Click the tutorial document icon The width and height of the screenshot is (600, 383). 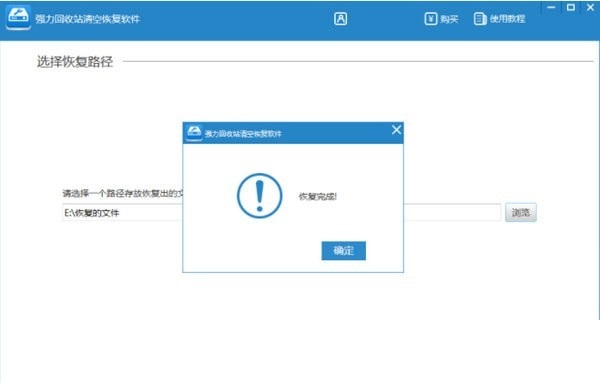480,19
